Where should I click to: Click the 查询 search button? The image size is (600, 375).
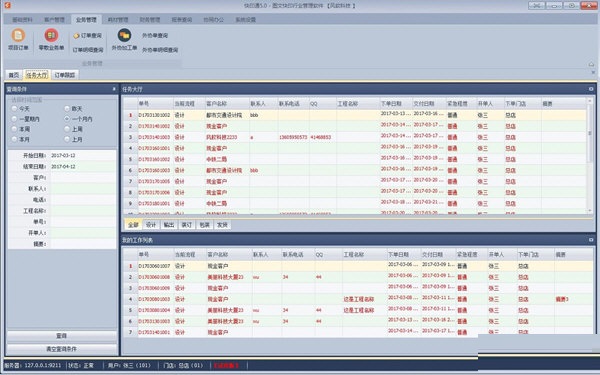[x=62, y=336]
